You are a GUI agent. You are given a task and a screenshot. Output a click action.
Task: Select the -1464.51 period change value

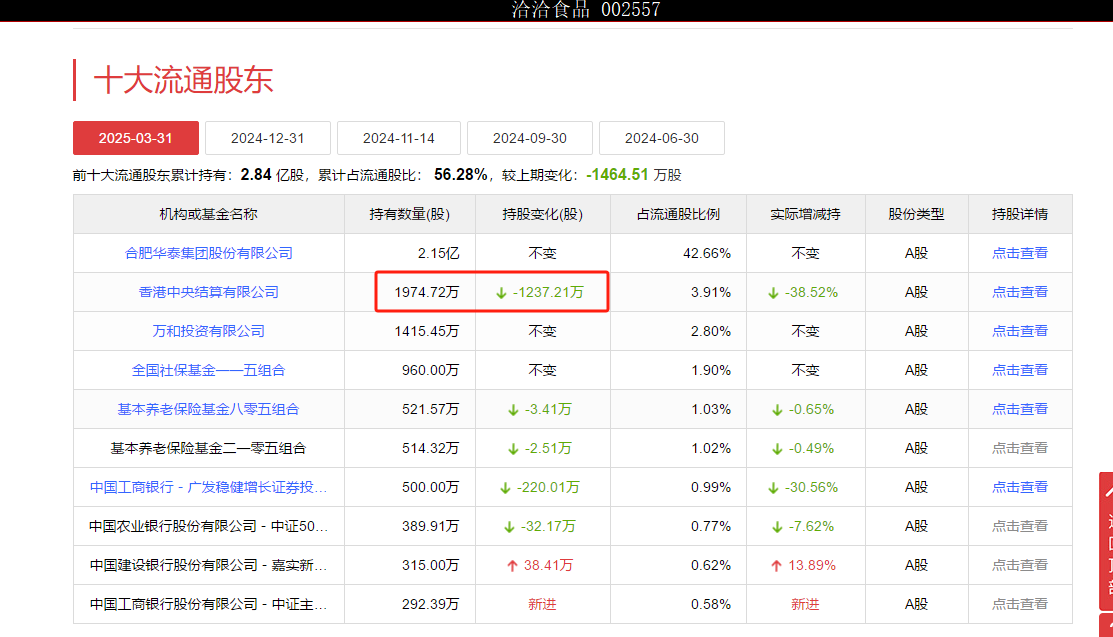click(x=618, y=175)
